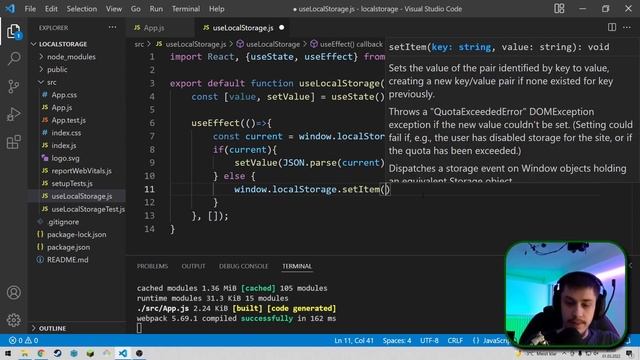The height and width of the screenshot is (360, 640).
Task: Open the Run and Debug view
Action: click(13, 114)
